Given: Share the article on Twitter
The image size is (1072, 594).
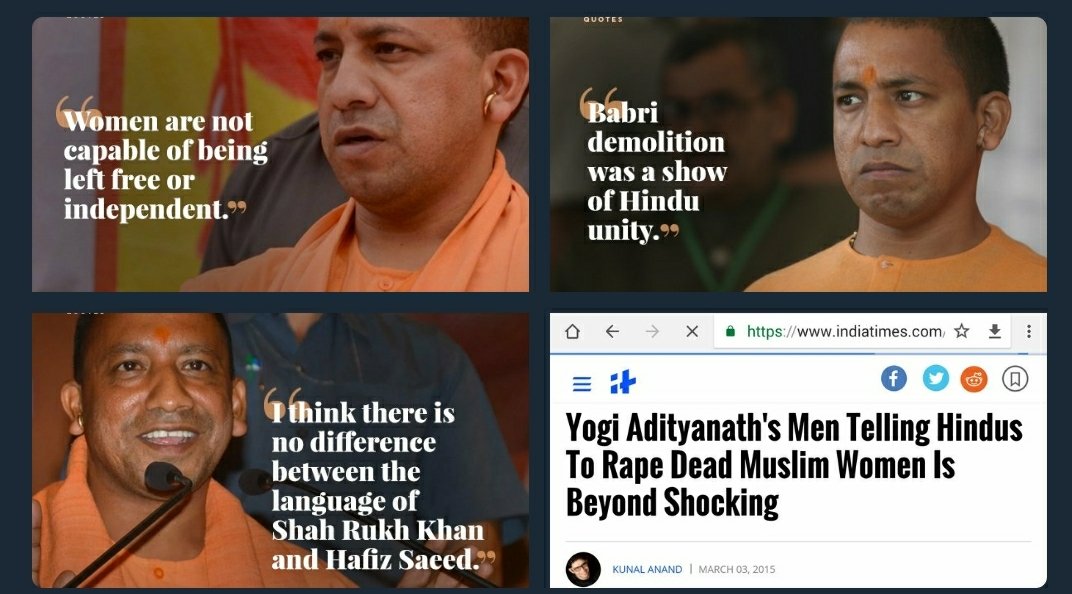Looking at the screenshot, I should pos(935,378).
